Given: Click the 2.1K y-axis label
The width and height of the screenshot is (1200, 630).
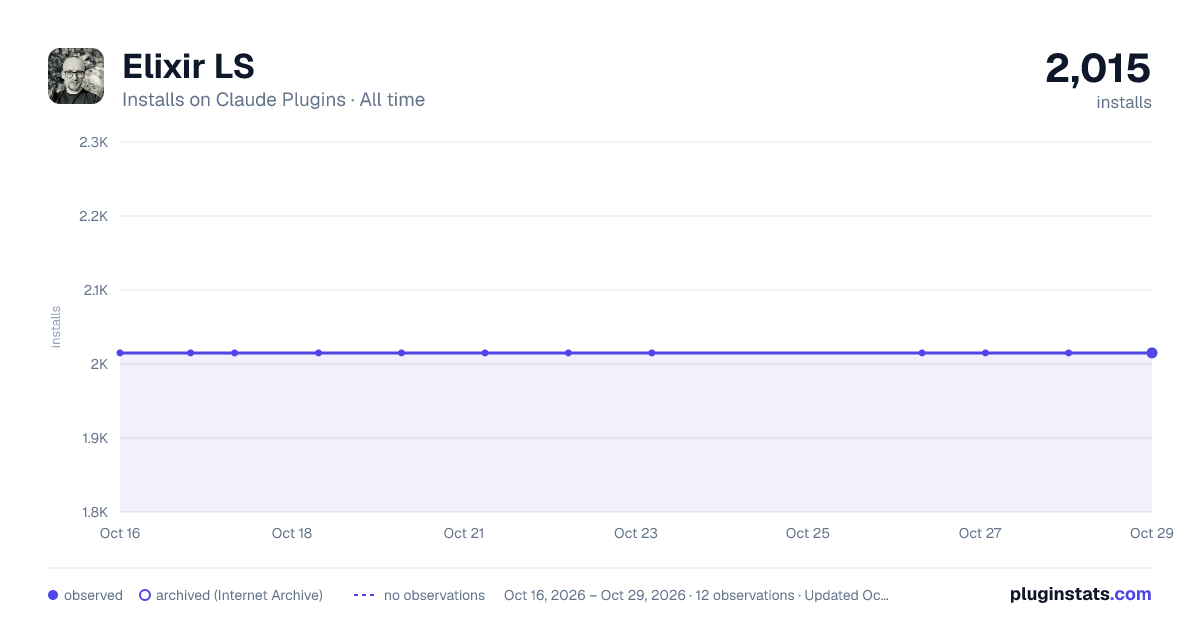Looking at the screenshot, I should pos(94,290).
